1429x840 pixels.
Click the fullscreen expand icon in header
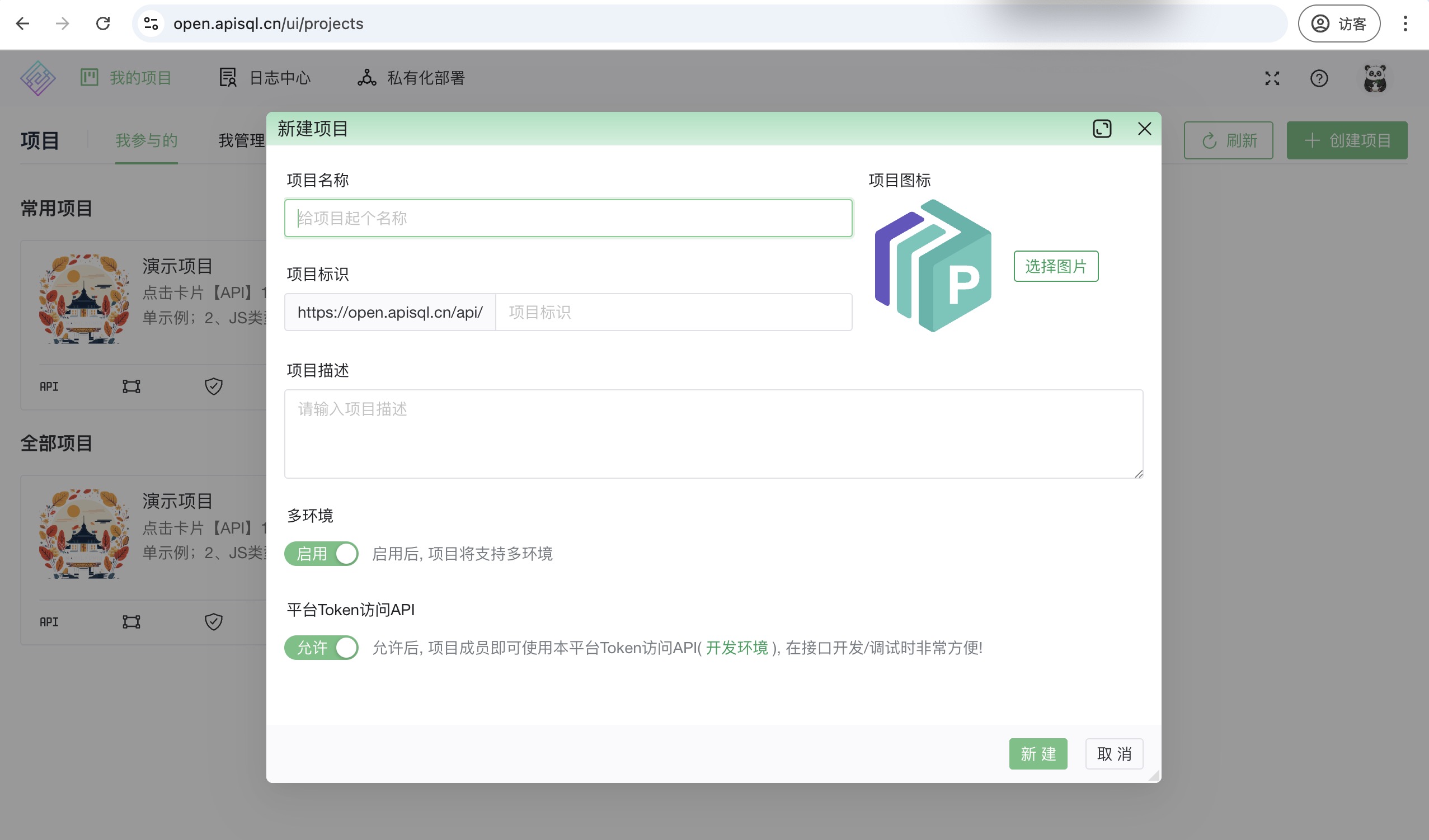tap(1272, 78)
